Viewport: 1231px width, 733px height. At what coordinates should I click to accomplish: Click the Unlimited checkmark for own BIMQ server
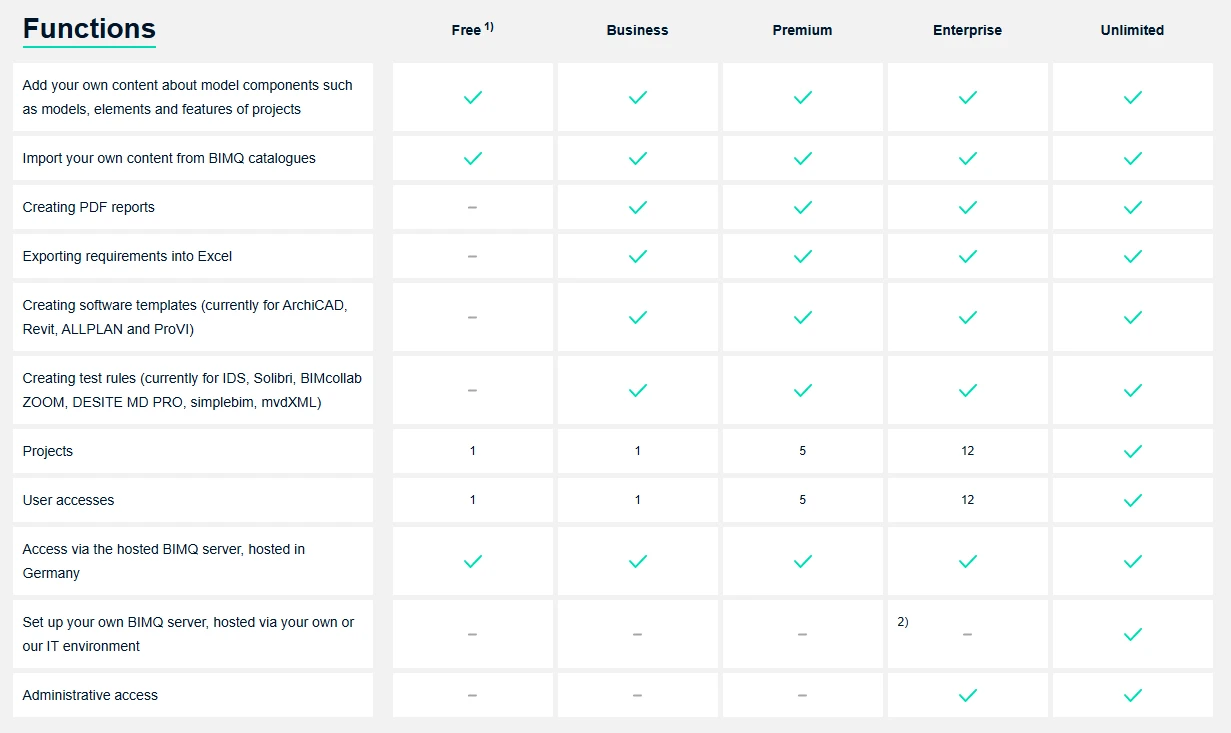(1133, 634)
